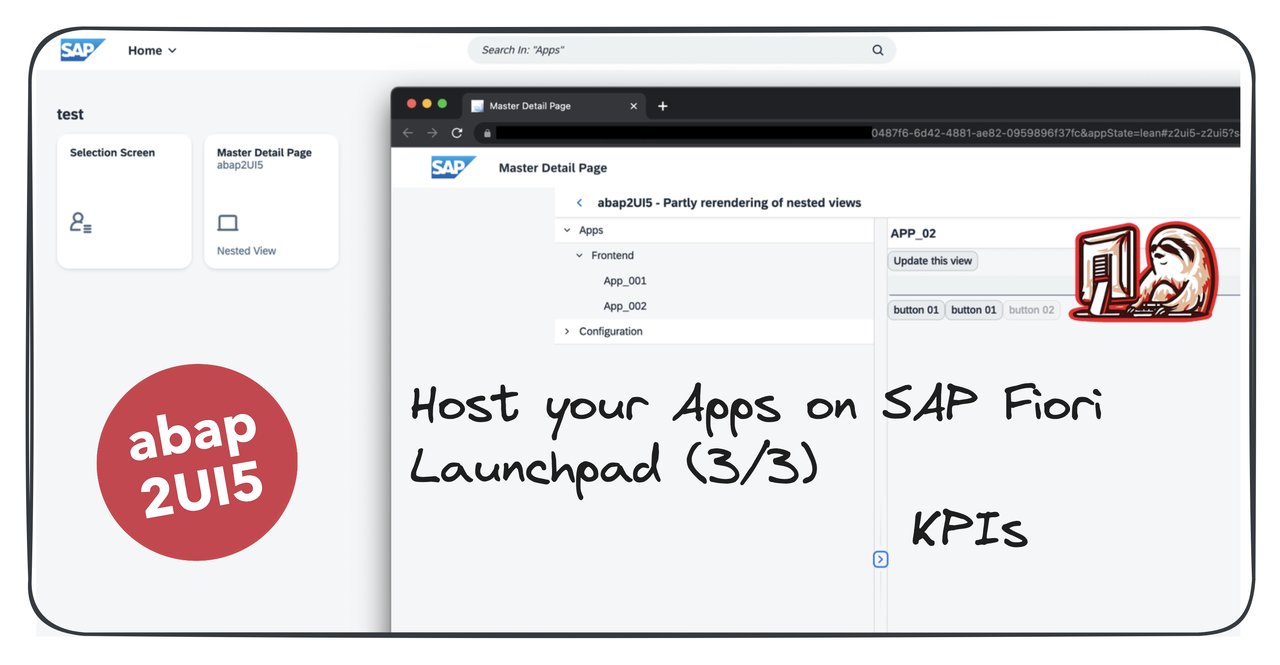The width and height of the screenshot is (1280, 665).
Task: Click the lock icon in address bar
Action: (x=487, y=133)
